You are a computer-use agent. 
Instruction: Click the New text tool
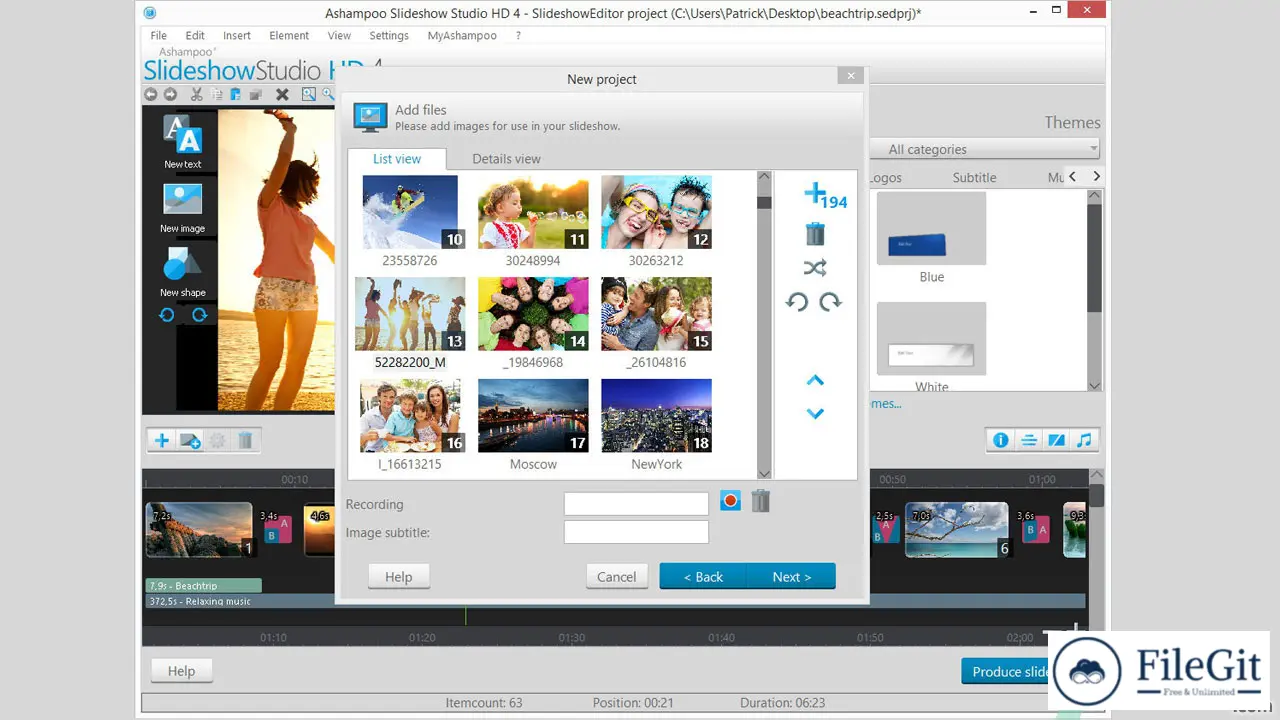pos(183,142)
